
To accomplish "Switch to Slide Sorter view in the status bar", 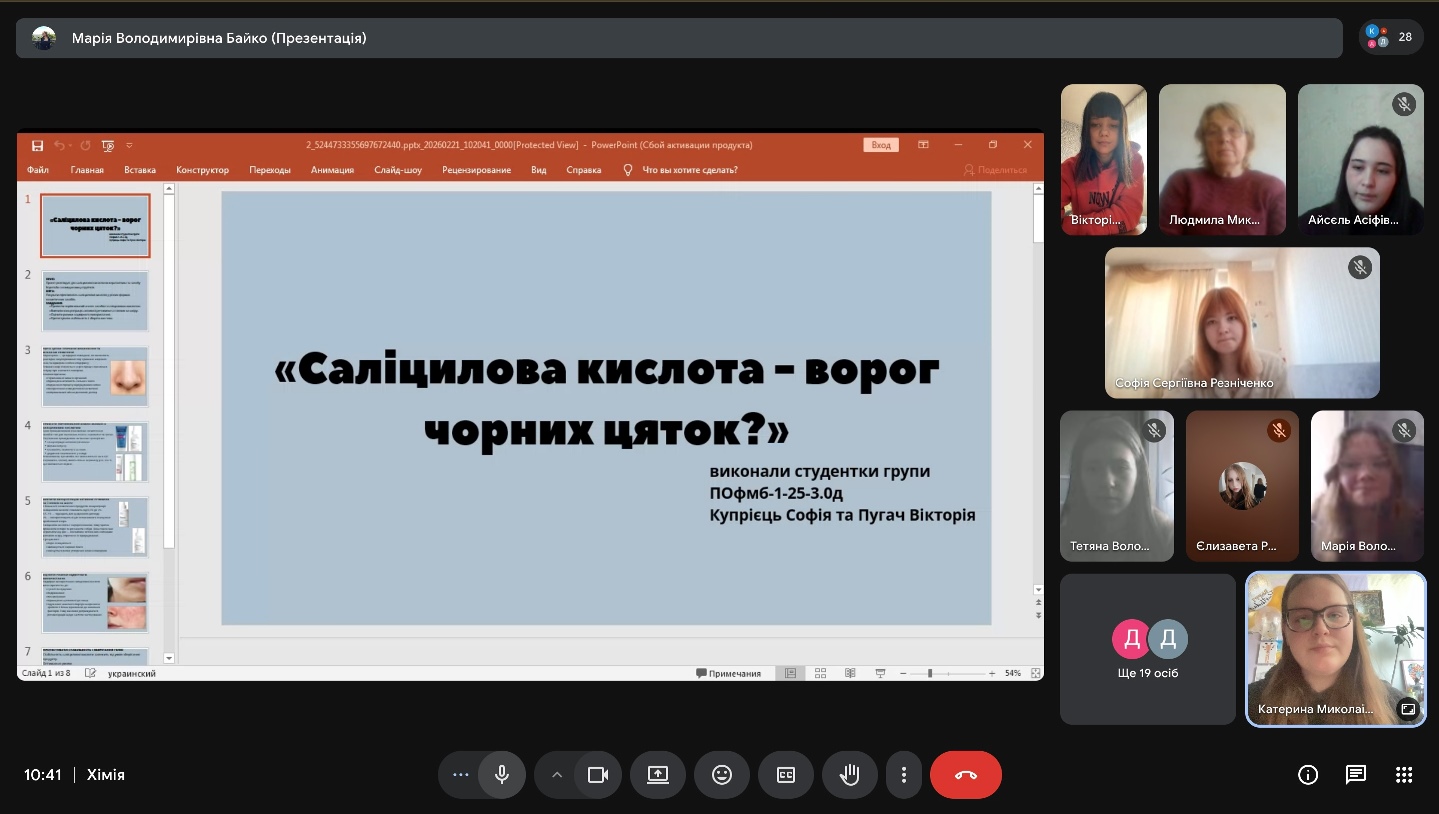I will [820, 673].
